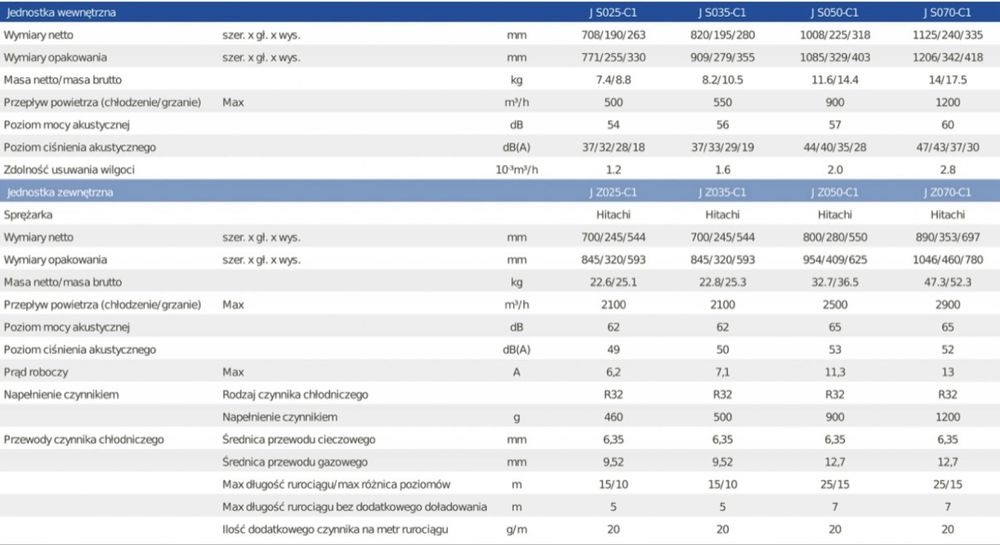The width and height of the screenshot is (1000, 545).
Task: Select working current value '7,1'
Action: coord(722,372)
